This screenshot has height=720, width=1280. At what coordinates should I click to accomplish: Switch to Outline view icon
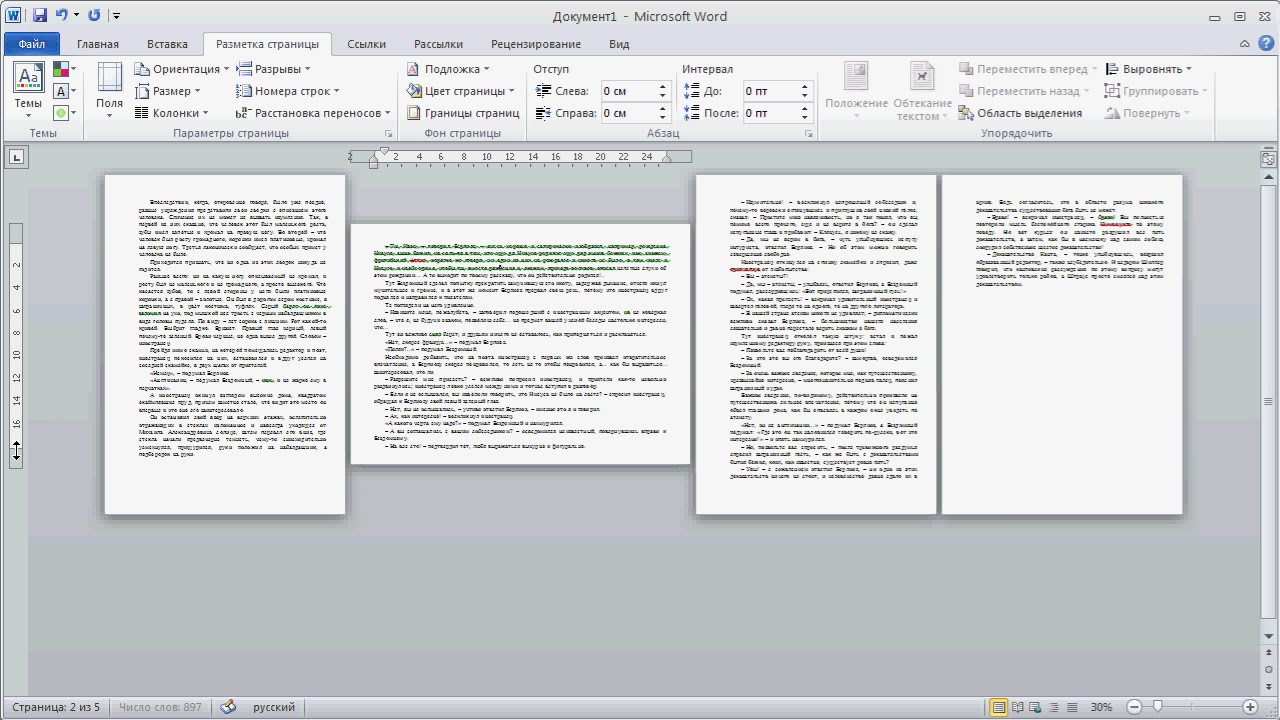coord(1056,708)
